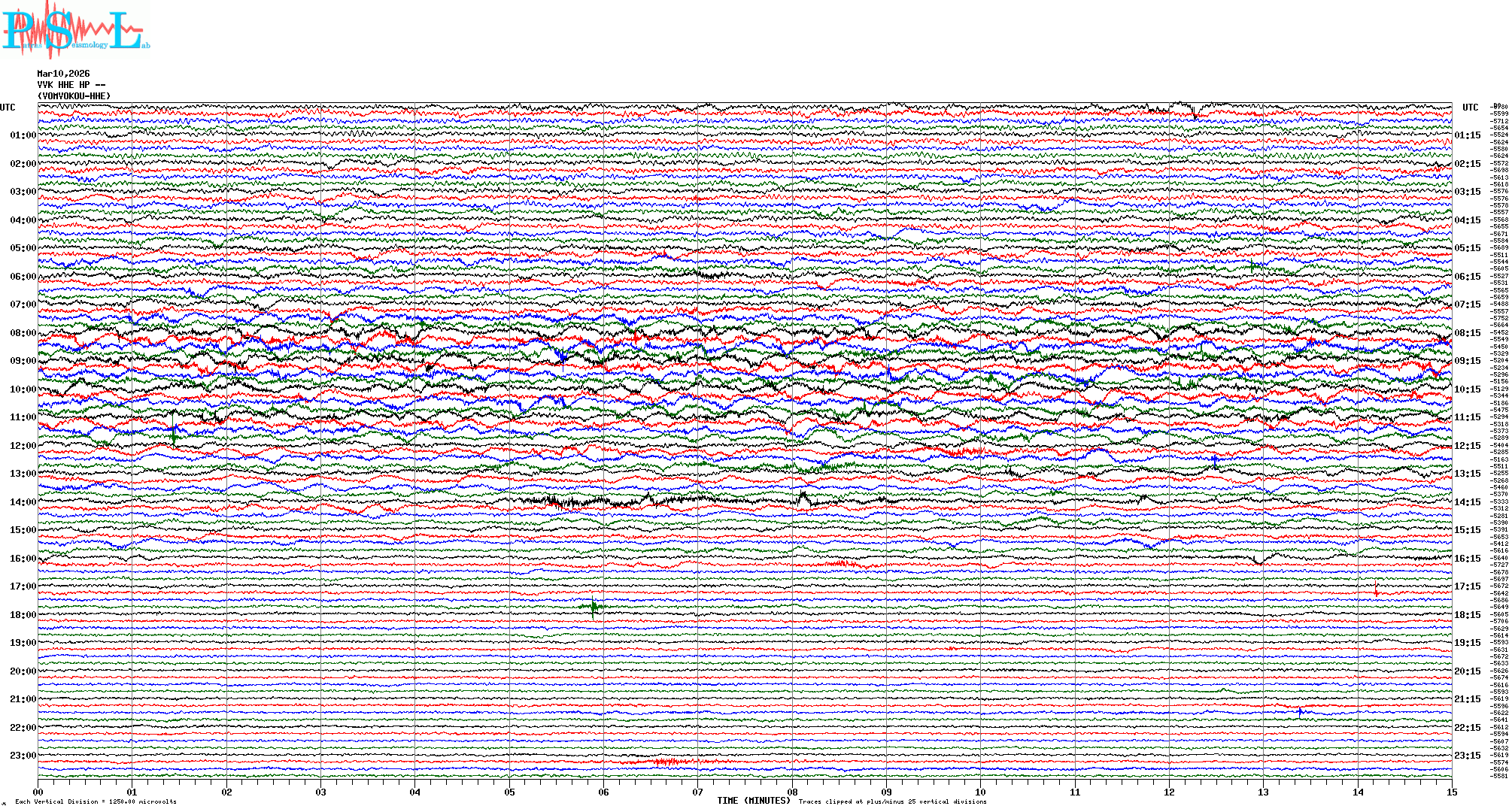Click the 18:15 right time label

(1467, 615)
